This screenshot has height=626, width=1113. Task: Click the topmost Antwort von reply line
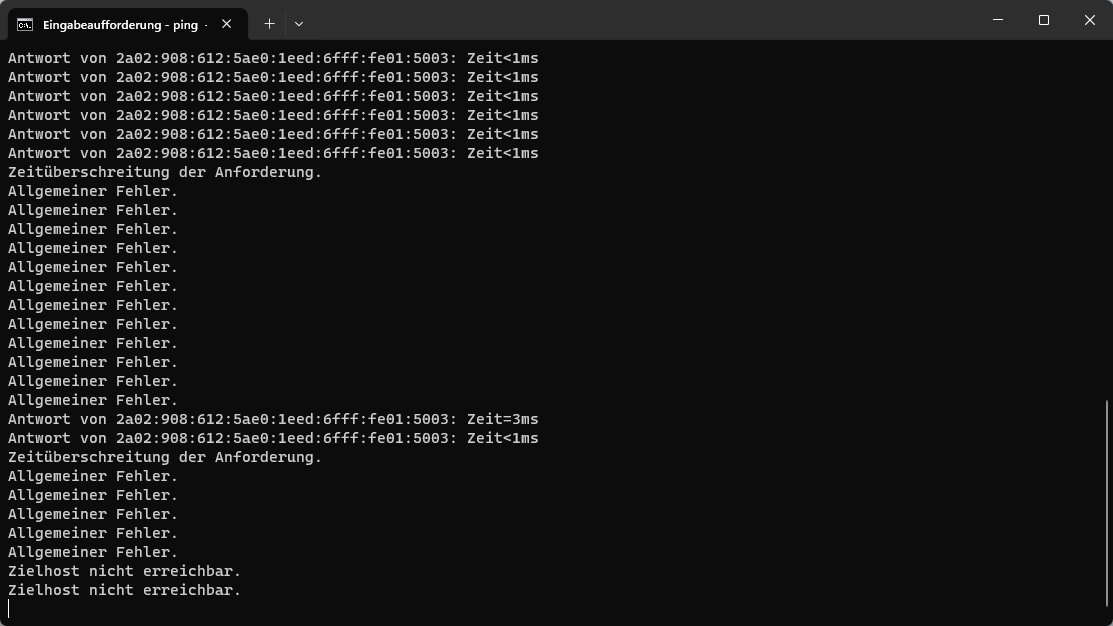pos(273,58)
